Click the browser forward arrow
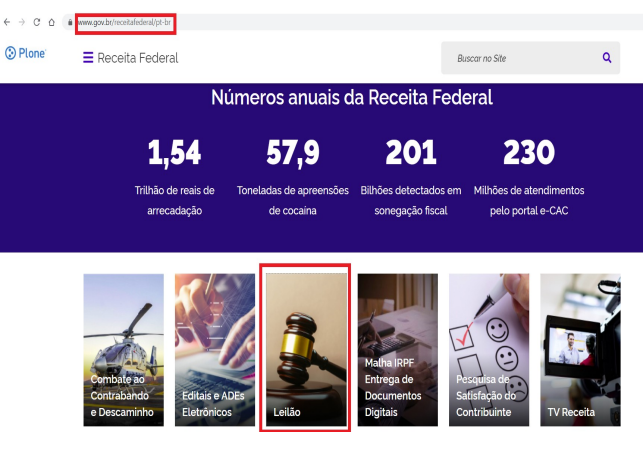This screenshot has height=455, width=643. click(x=22, y=22)
